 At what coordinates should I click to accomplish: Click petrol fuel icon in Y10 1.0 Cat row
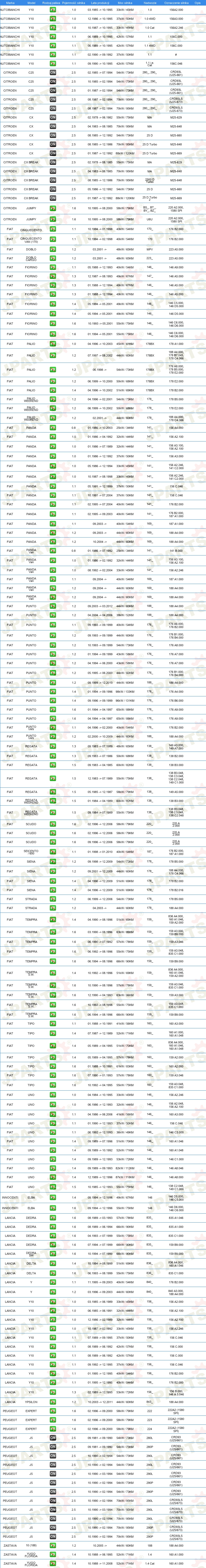[53, 27]
